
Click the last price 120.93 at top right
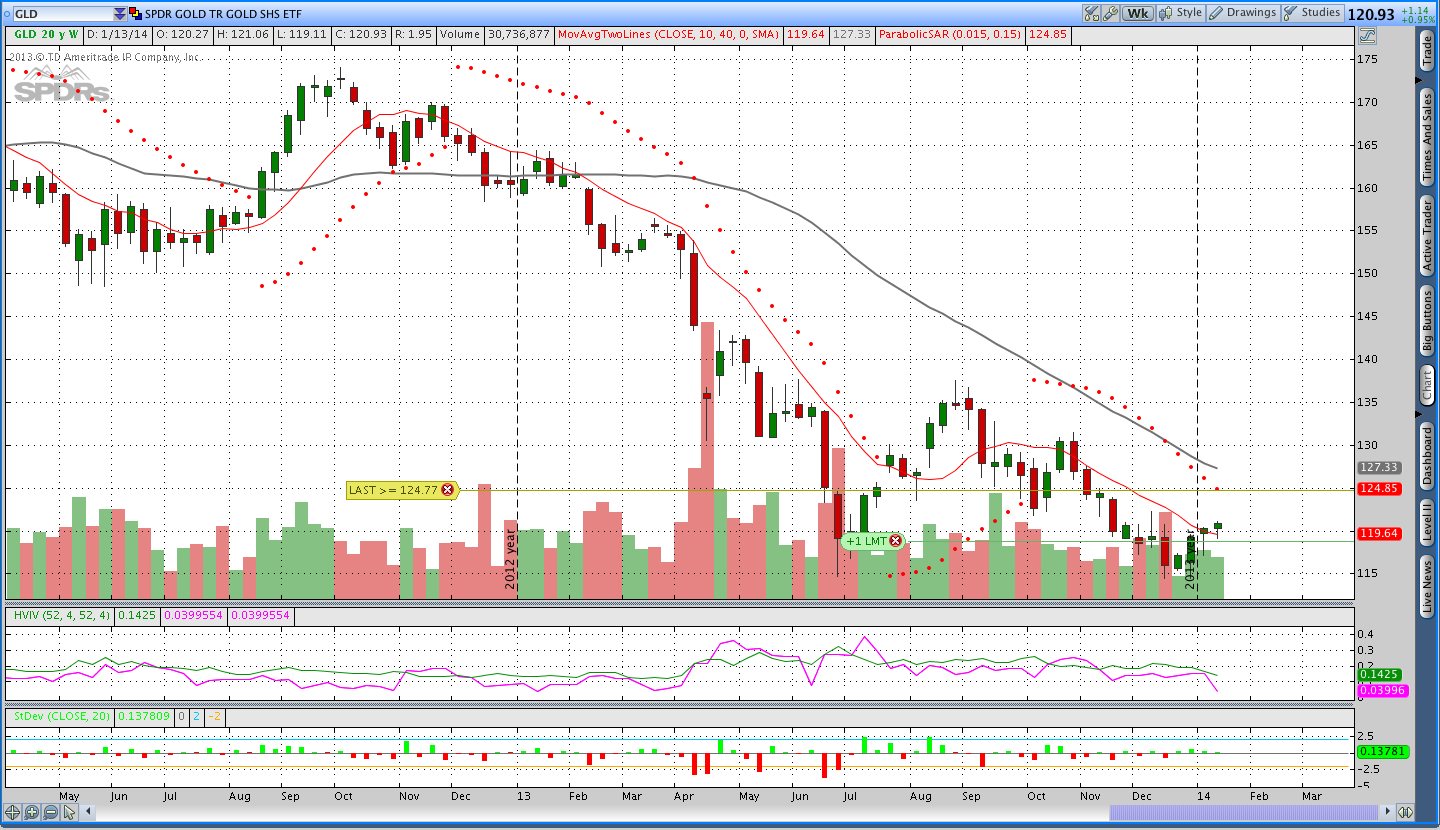click(1371, 14)
